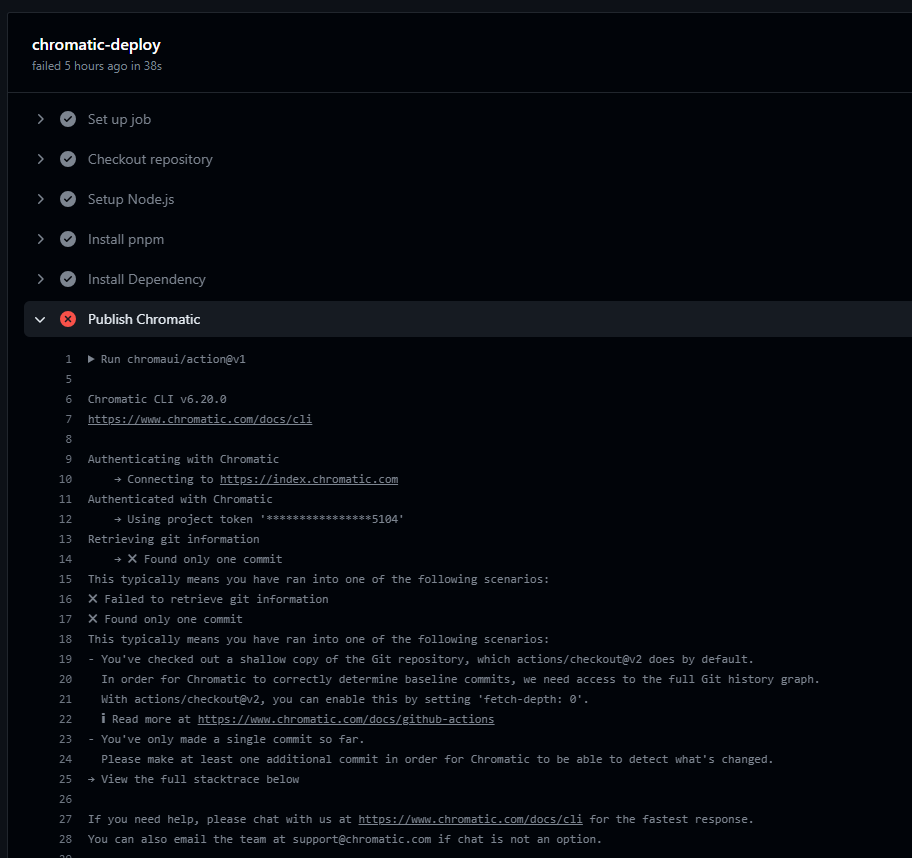Viewport: 912px width, 858px height.
Task: Click 'Authenticated with Chromatic' log line
Action: (180, 500)
